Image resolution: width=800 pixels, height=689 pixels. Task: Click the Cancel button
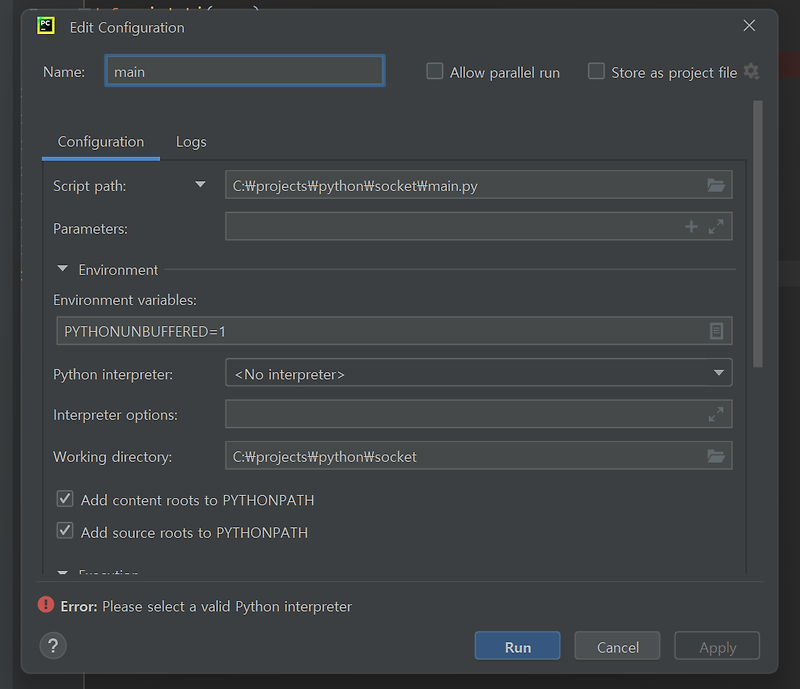617,646
